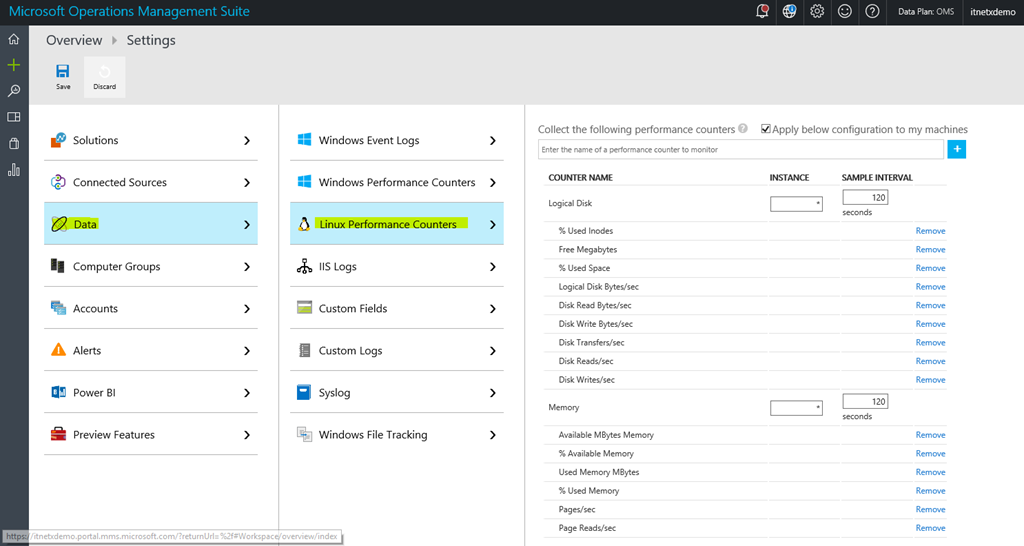Click the green plus icon in sidebar
Screen dimensions: 1024x546
[x=14, y=65]
